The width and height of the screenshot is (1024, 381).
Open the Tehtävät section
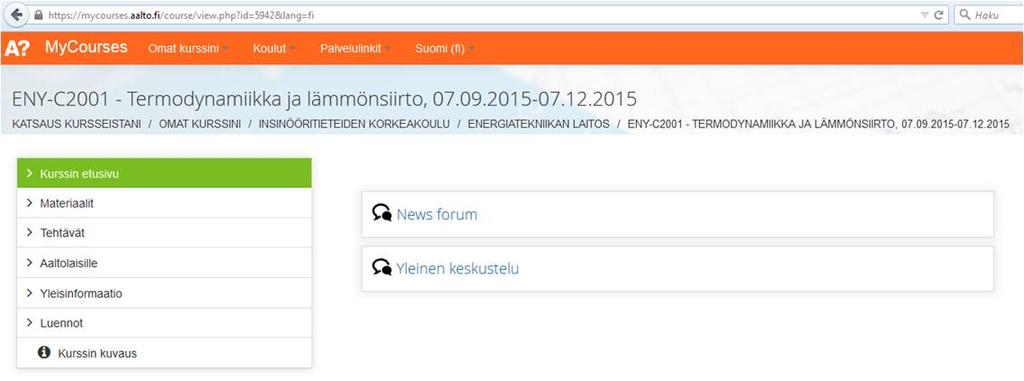164,233
